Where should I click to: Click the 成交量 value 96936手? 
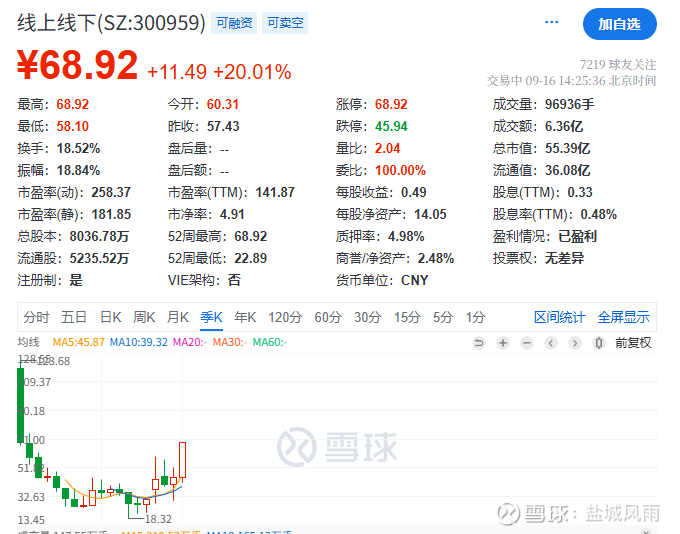(x=569, y=104)
